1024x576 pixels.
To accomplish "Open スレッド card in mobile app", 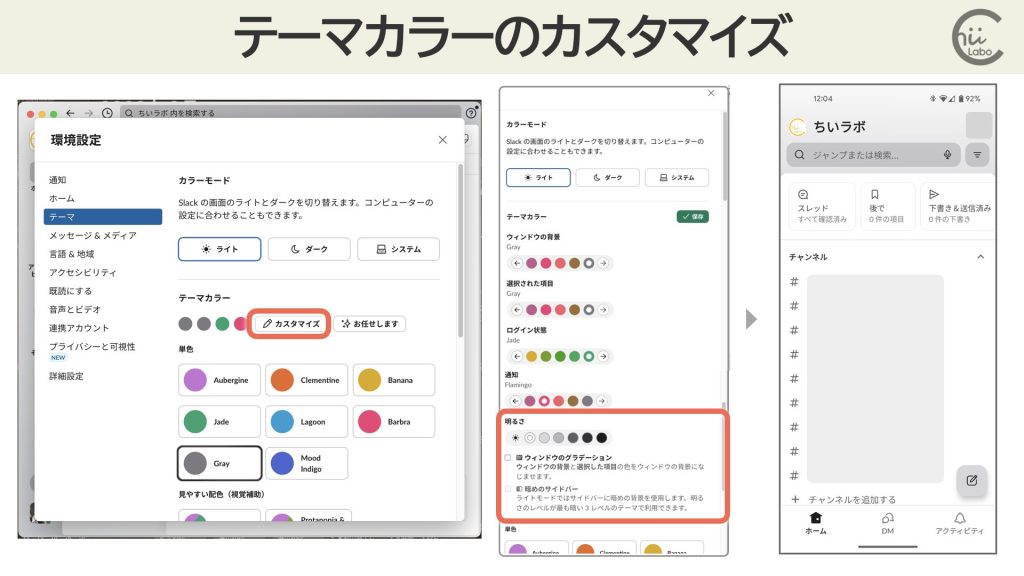I will click(x=822, y=206).
